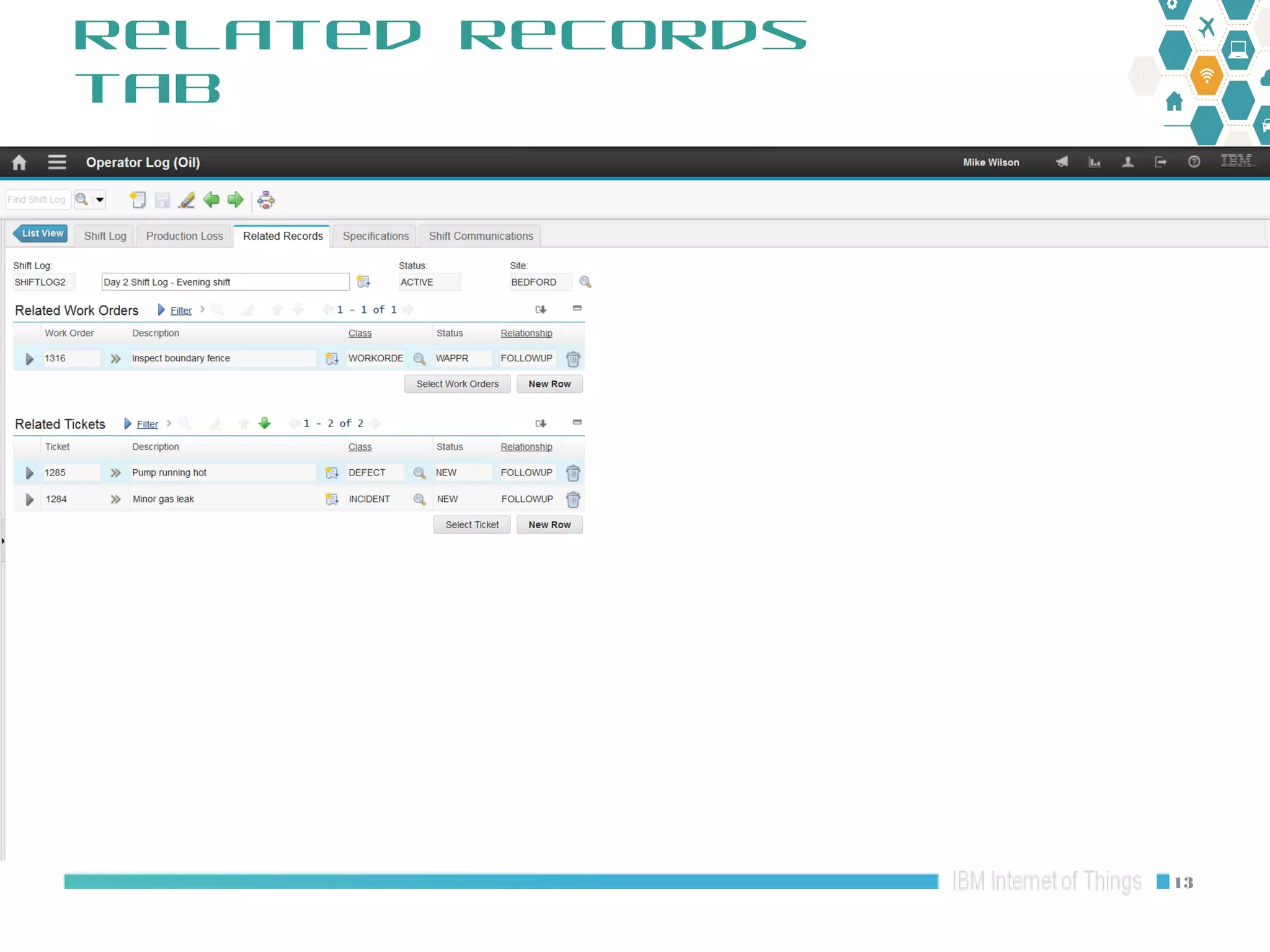Sort tickets by Class column
Image resolution: width=1270 pixels, height=952 pixels.
(360, 447)
